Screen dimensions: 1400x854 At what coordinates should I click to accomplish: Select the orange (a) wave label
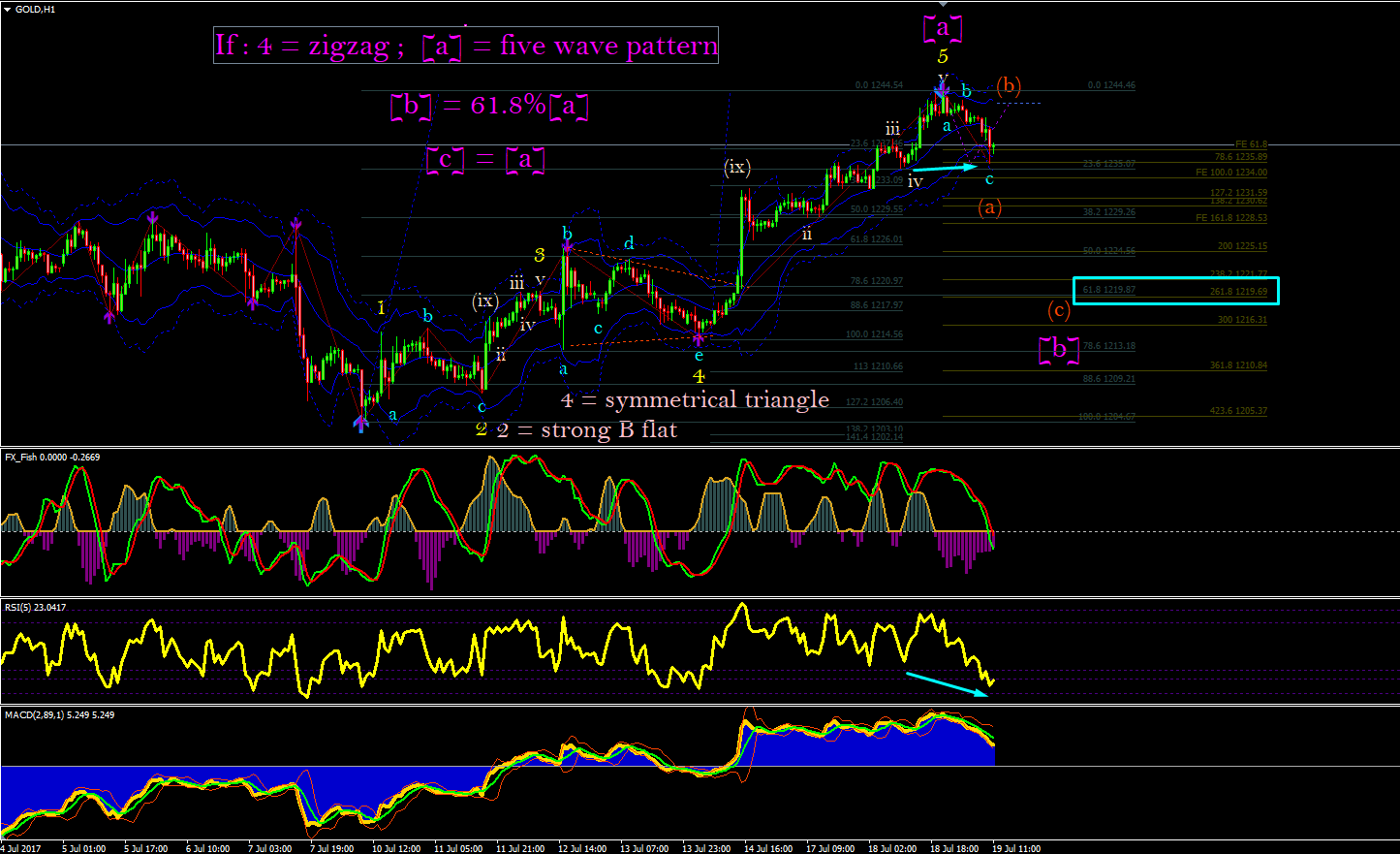click(989, 206)
